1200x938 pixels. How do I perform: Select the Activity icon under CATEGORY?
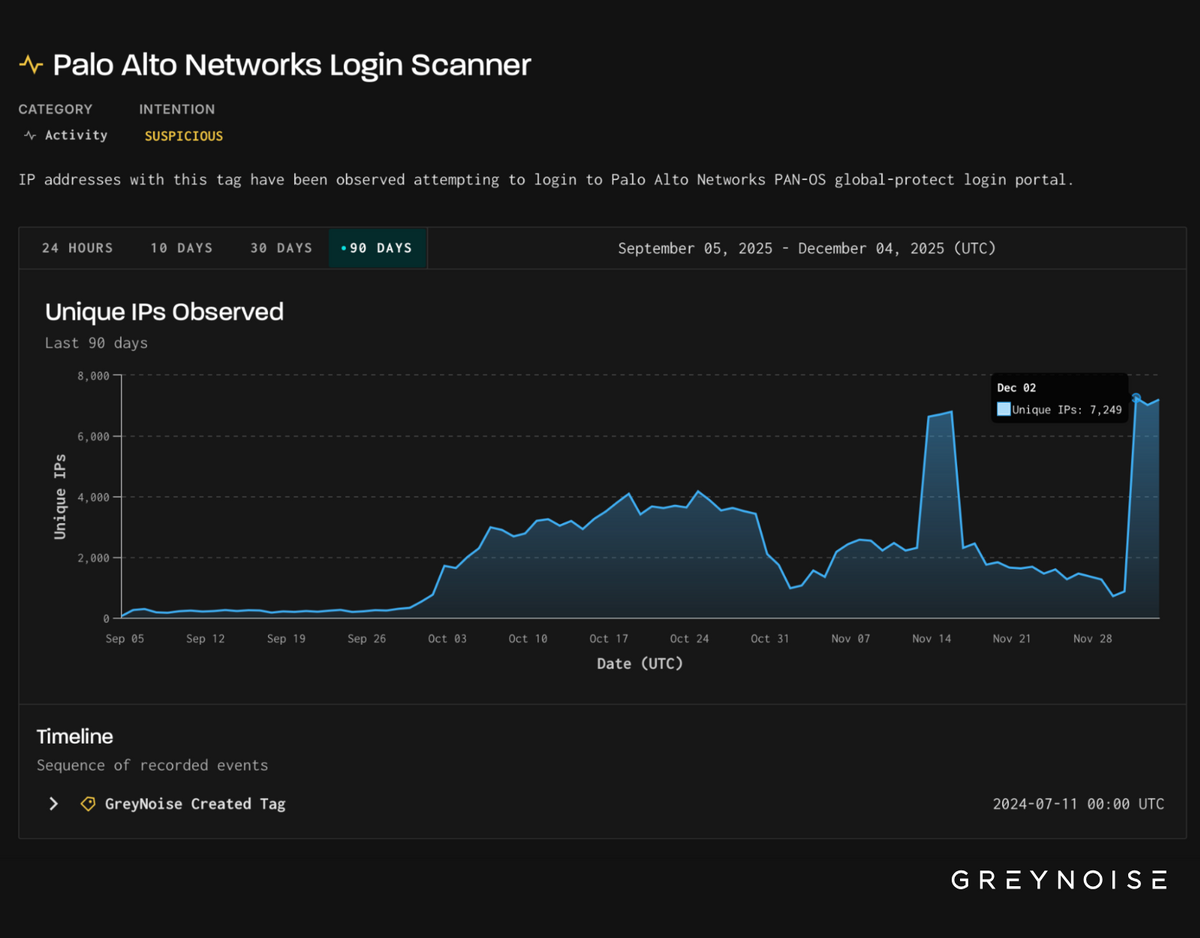(x=27, y=135)
